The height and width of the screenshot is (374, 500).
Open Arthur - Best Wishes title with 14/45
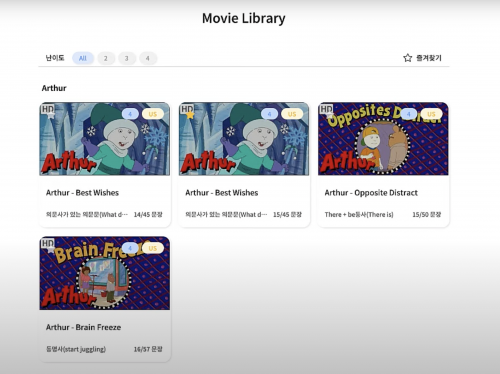tap(82, 193)
